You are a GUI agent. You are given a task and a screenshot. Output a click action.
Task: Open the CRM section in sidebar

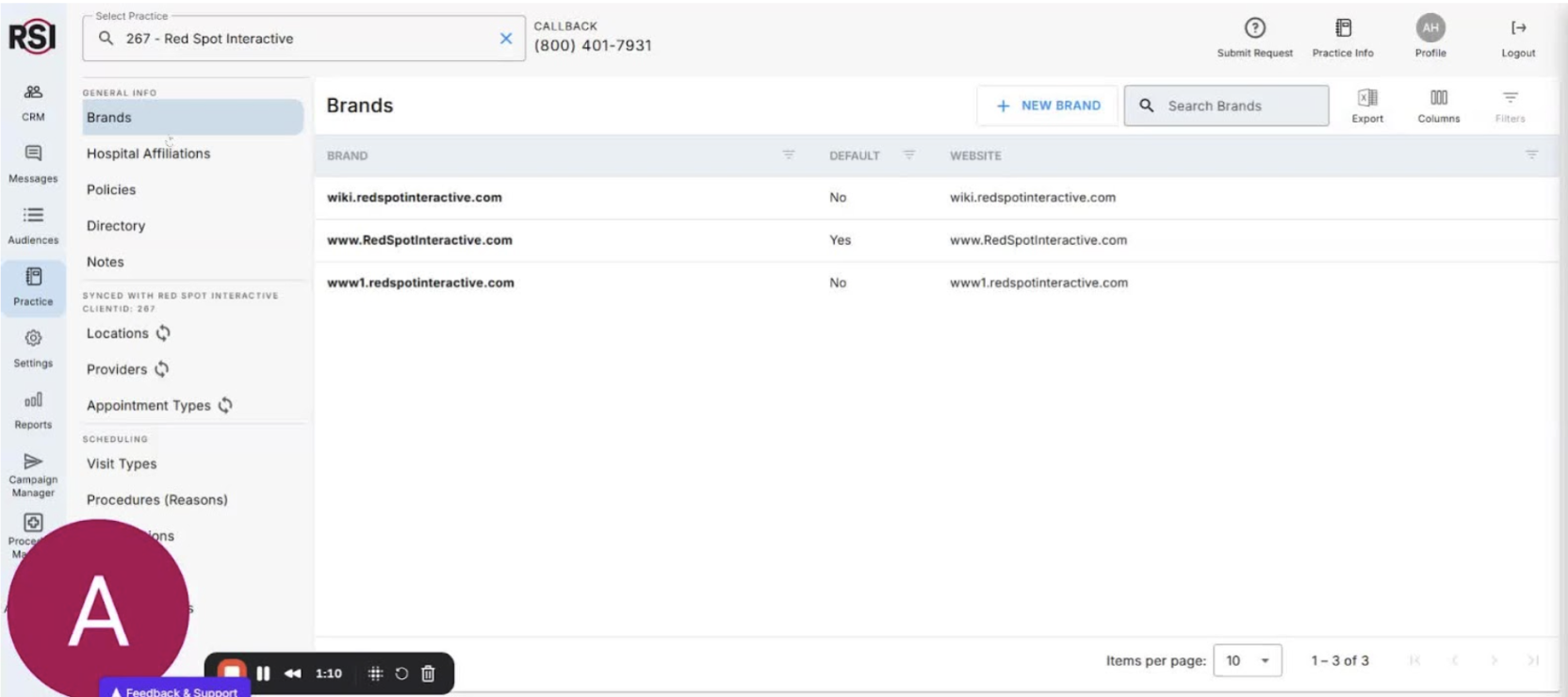tap(33, 102)
